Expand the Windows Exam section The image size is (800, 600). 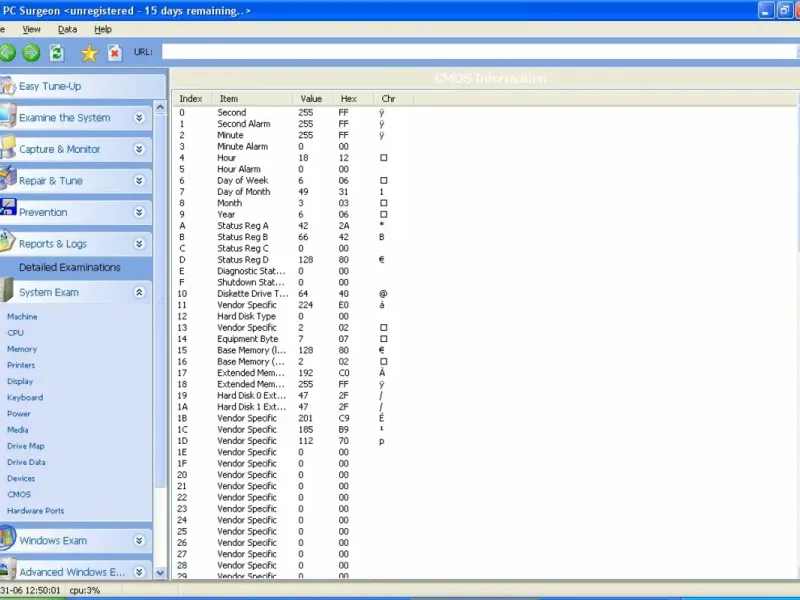(x=139, y=541)
